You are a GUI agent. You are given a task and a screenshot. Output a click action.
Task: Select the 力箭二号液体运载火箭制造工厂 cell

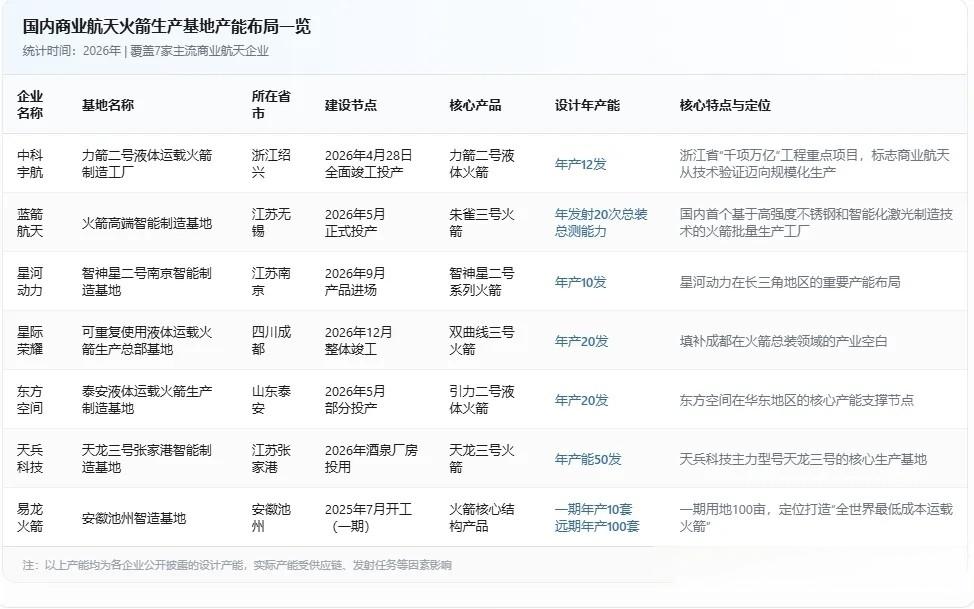(147, 163)
